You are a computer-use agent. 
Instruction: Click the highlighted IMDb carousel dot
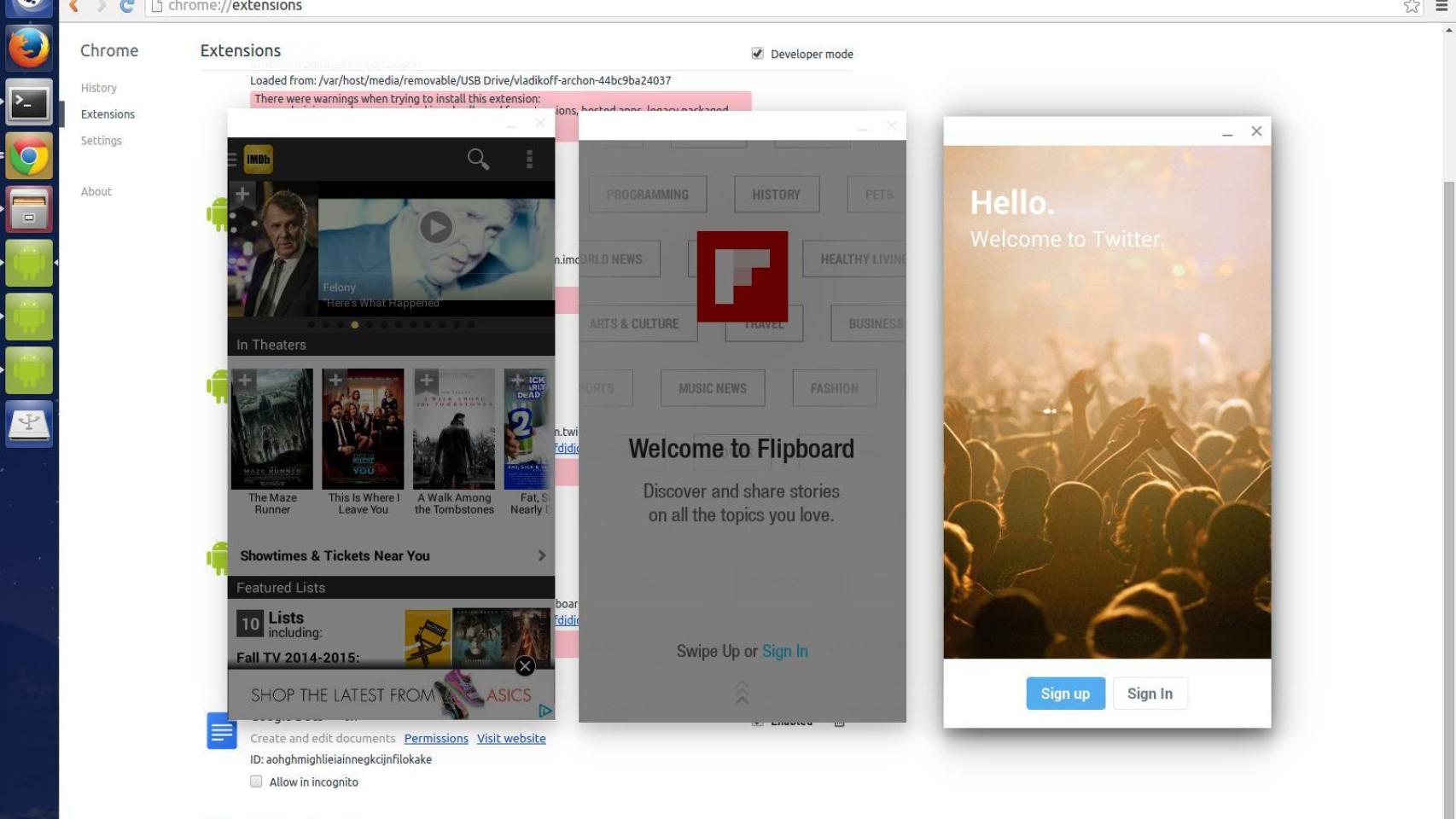[354, 325]
